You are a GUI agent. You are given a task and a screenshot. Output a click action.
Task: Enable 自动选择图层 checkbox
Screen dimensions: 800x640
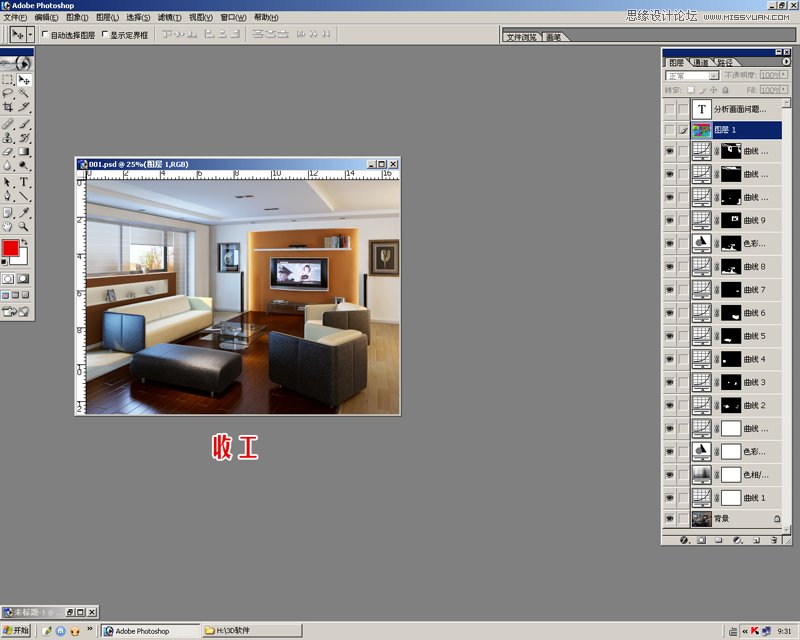45,34
